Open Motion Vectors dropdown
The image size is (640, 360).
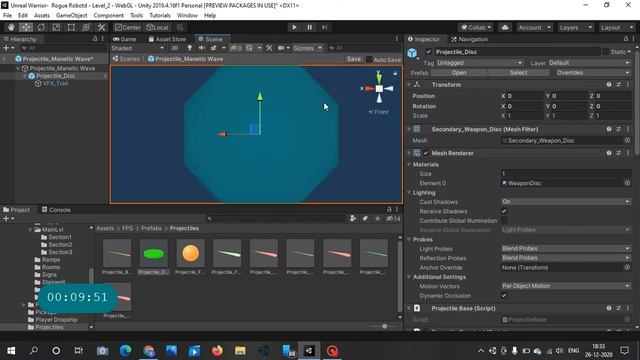566,286
